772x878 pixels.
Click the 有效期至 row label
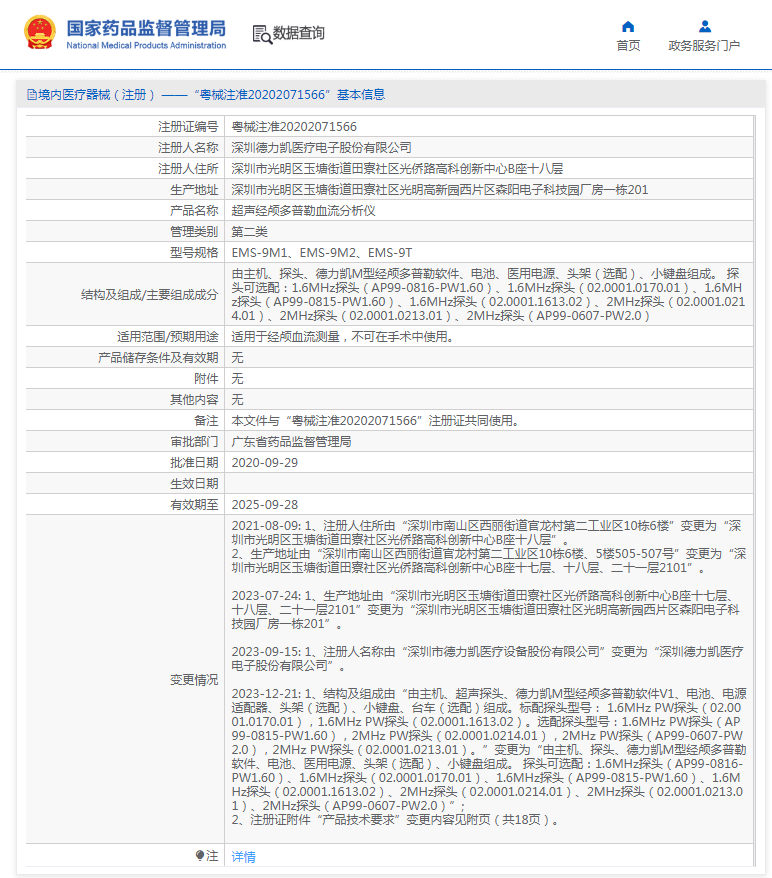coord(194,505)
